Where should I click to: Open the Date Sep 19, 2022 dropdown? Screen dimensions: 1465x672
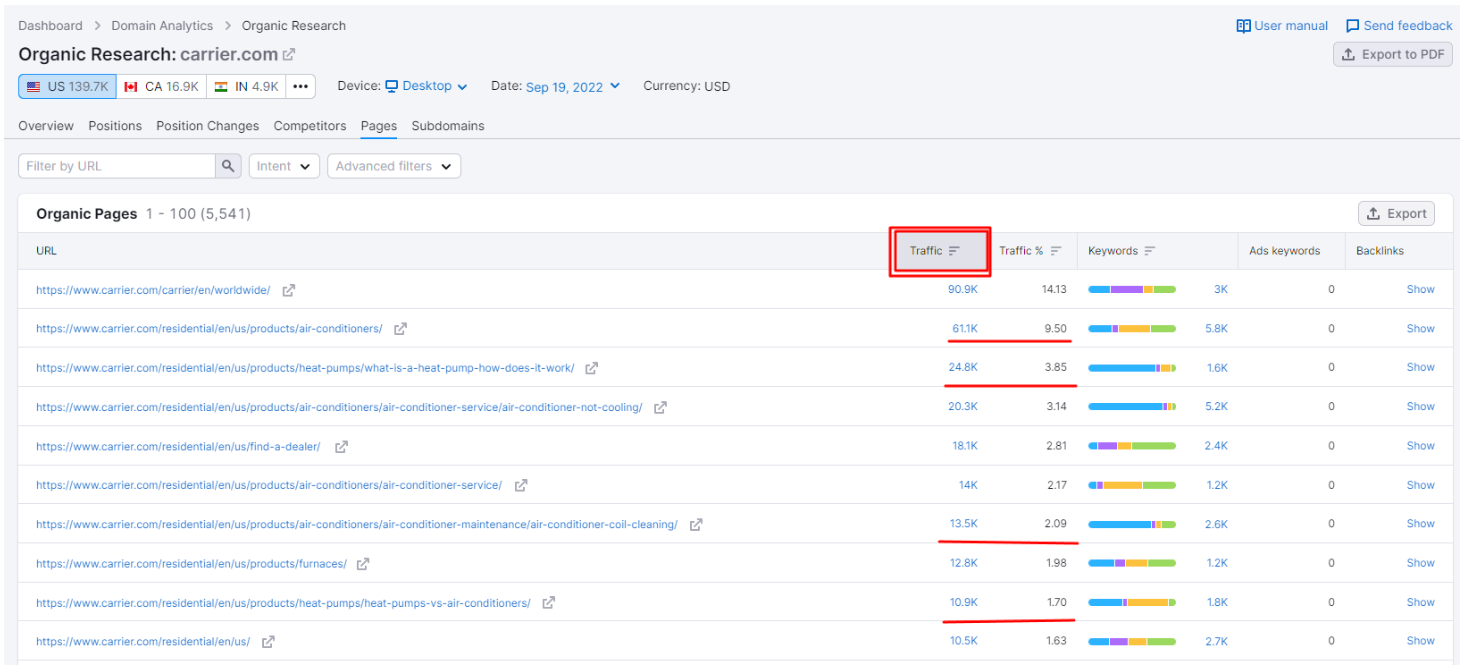coord(573,87)
